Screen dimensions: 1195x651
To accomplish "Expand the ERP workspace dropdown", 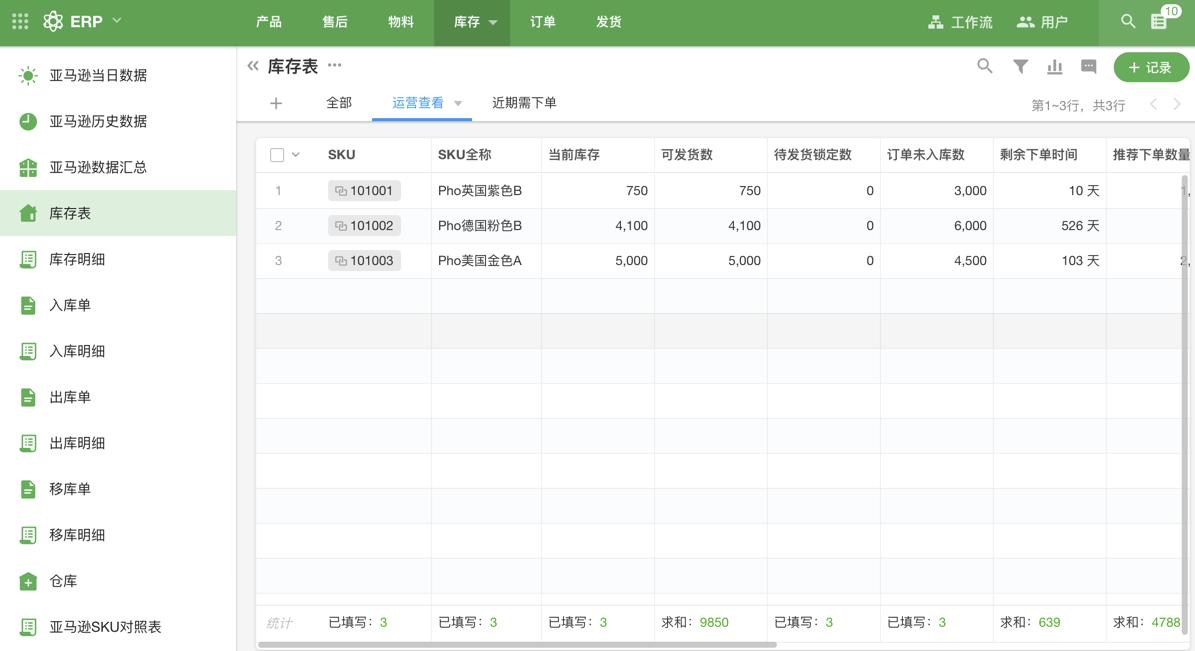I will coord(115,20).
